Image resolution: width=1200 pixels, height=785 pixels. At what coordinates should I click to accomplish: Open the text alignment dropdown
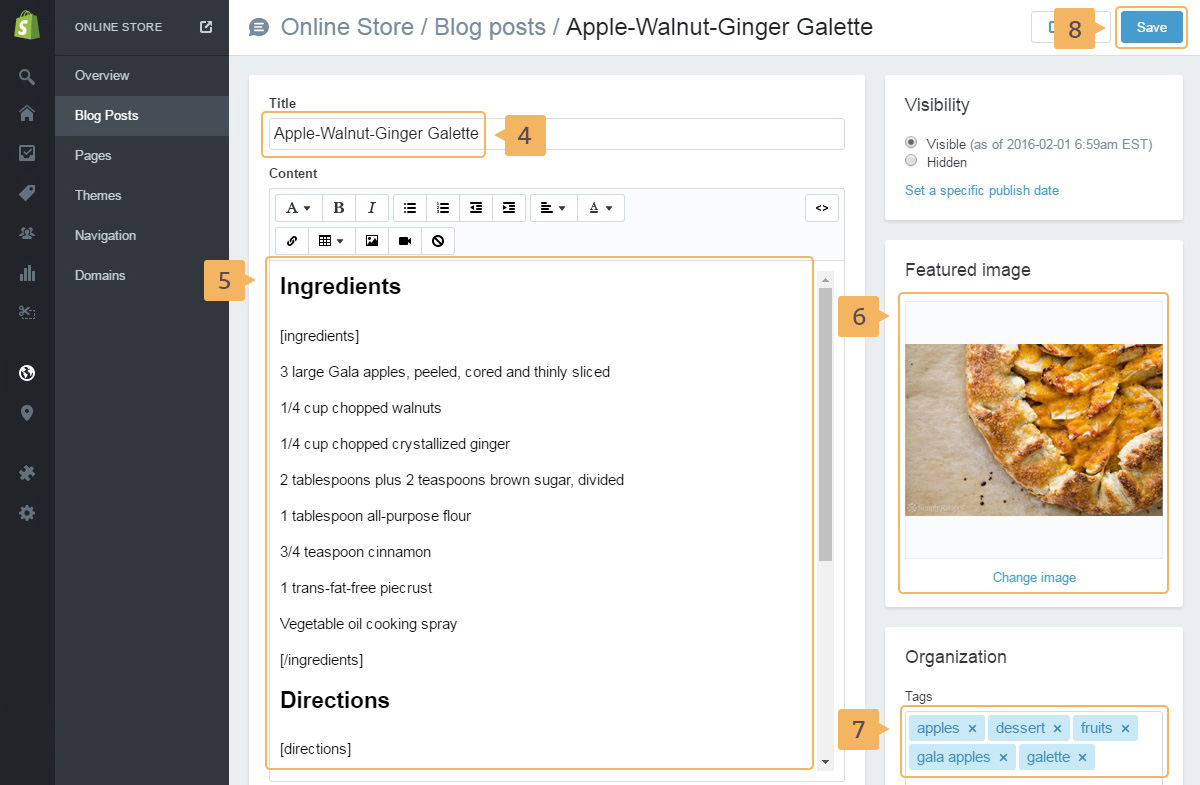coord(552,208)
